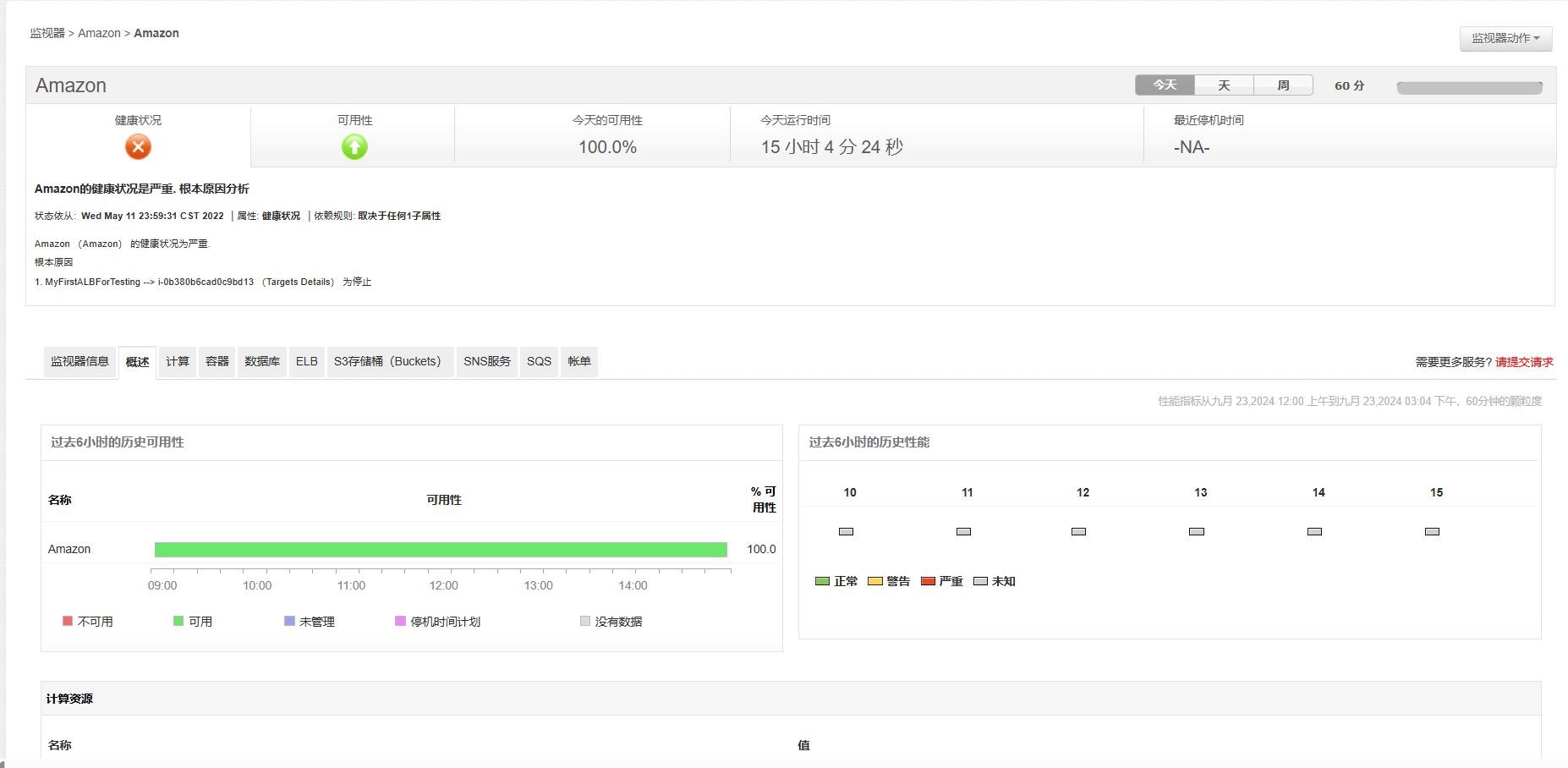
Task: Click the 过去6小时的历史性能 panel title
Action: [869, 442]
